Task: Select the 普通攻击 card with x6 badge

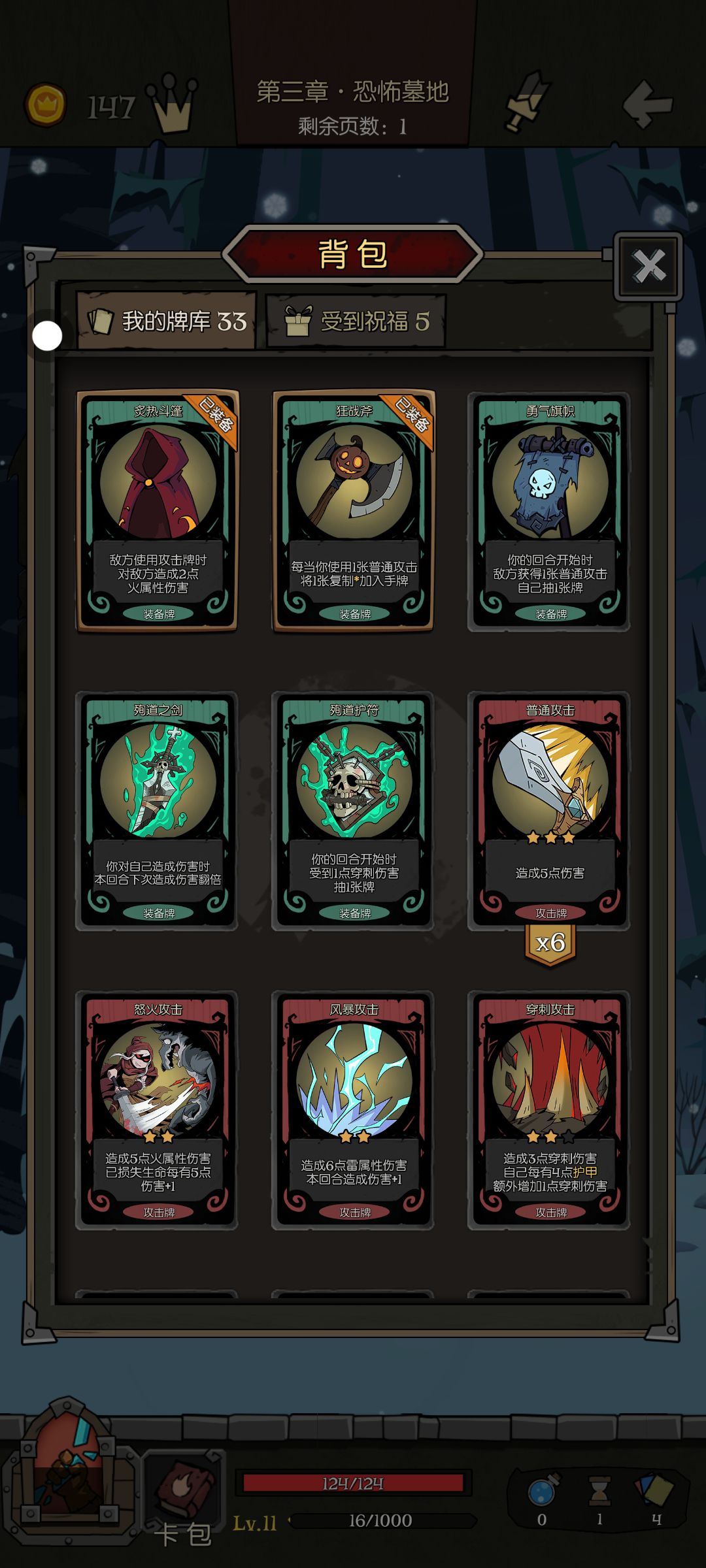Action: (549, 810)
